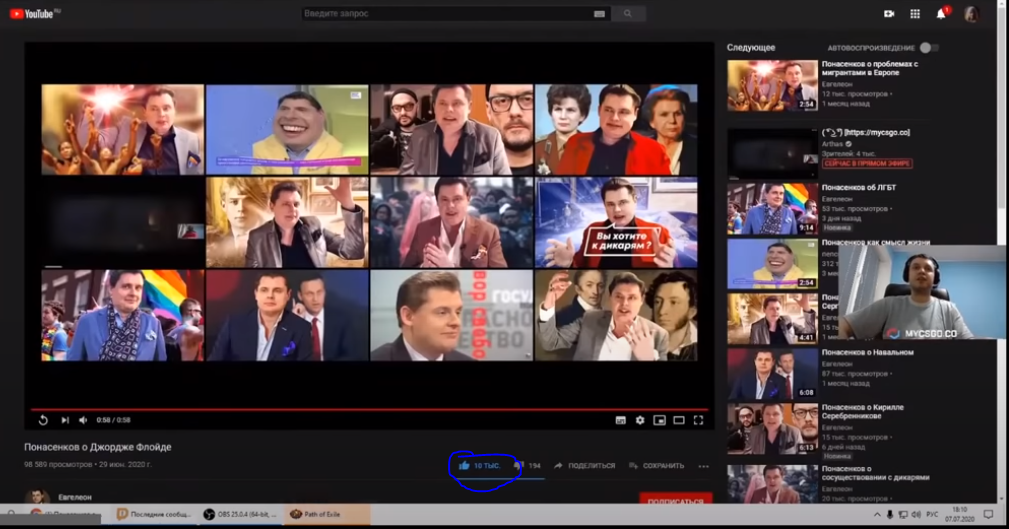The image size is (1009, 529).
Task: Open the taskbar volume speaker icon
Action: tap(916, 514)
